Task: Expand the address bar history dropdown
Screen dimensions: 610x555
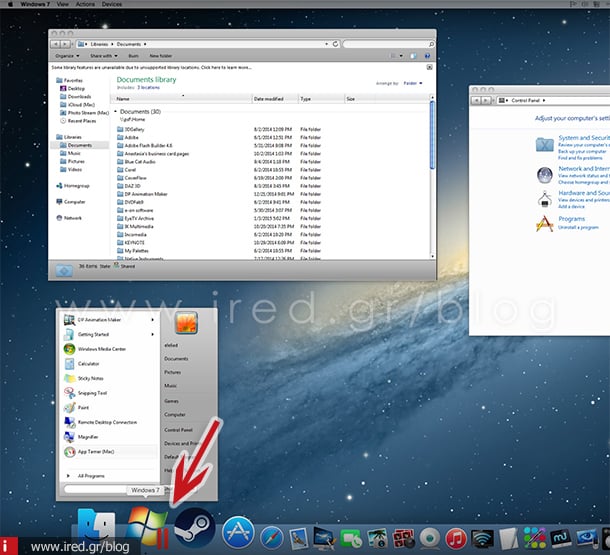Action: coord(326,44)
